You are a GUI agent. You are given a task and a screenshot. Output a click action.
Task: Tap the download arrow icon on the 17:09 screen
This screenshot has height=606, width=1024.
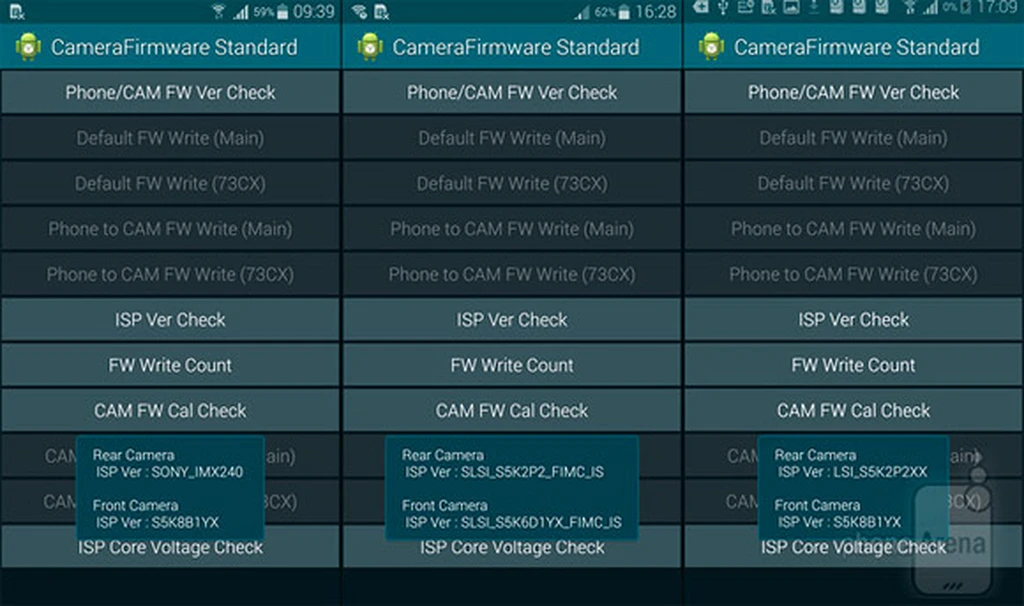pyautogui.click(x=814, y=8)
